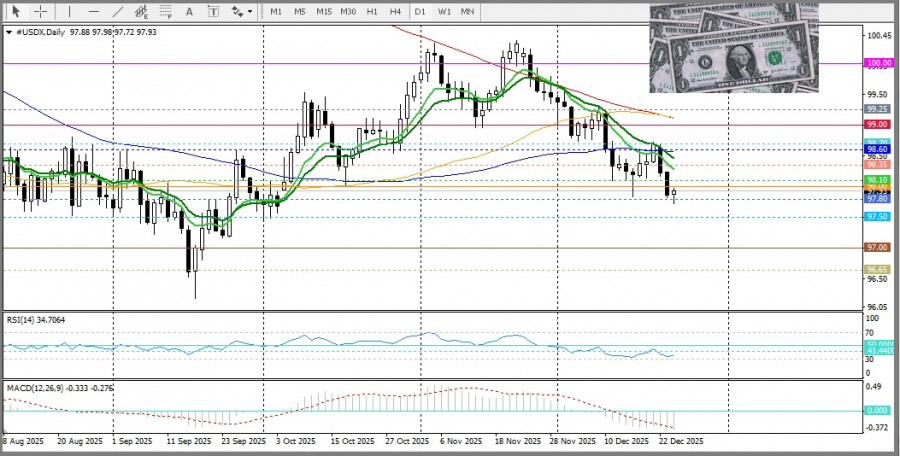Image resolution: width=900 pixels, height=456 pixels.
Task: Open the arrows and shapes dropdown
Action: 242,11
